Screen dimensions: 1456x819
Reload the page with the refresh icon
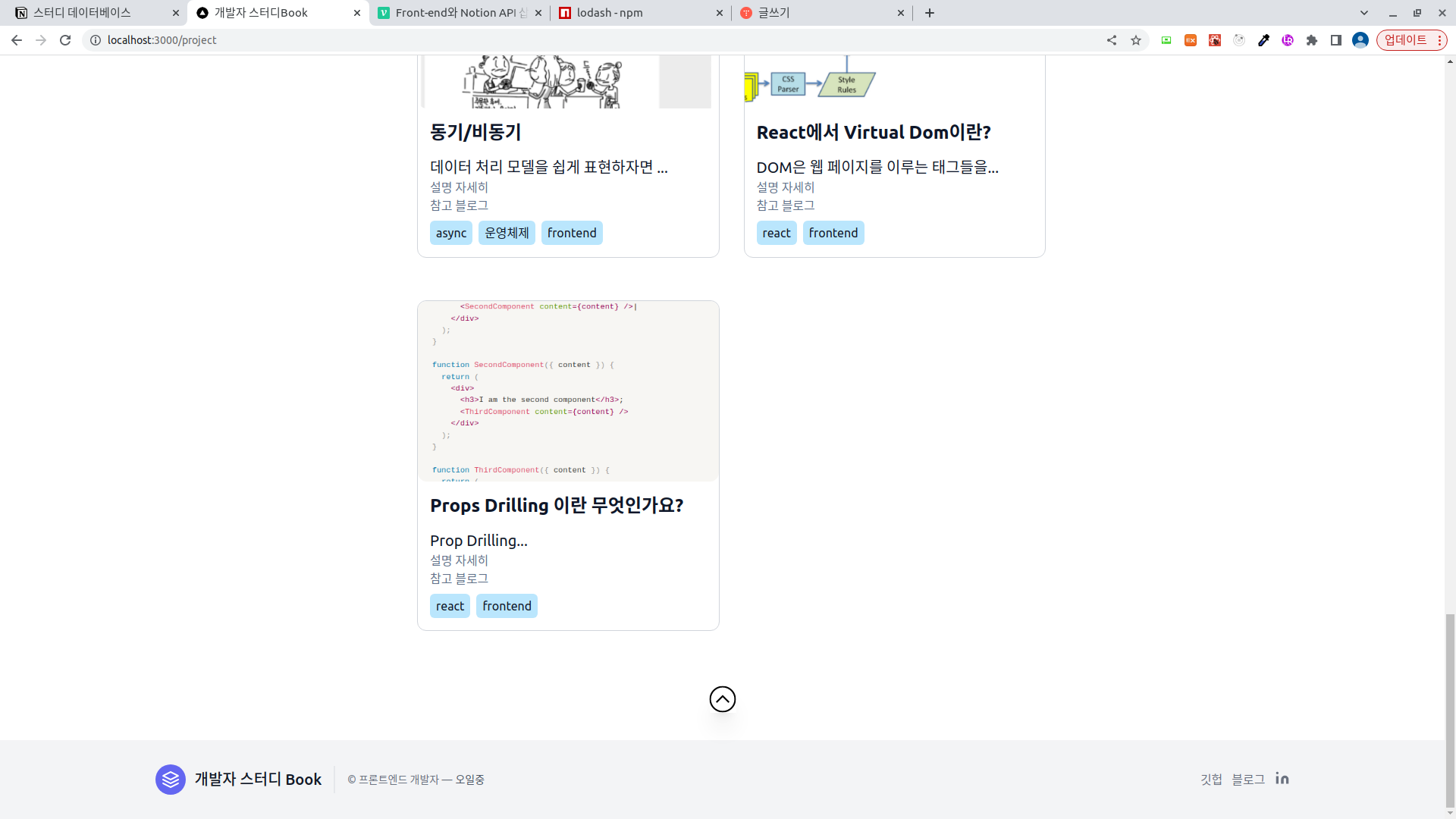[x=65, y=40]
